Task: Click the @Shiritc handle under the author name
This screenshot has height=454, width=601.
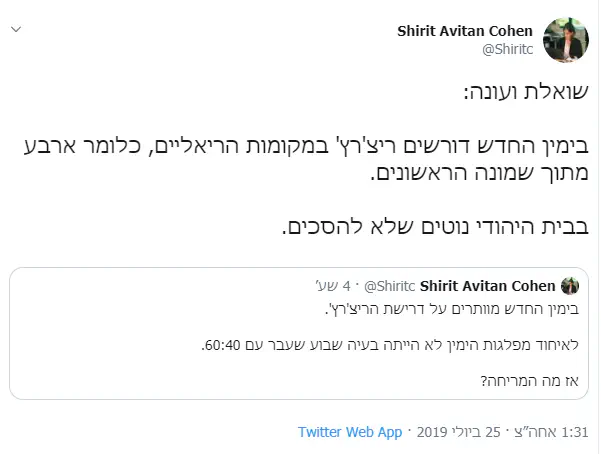Action: [x=509, y=48]
